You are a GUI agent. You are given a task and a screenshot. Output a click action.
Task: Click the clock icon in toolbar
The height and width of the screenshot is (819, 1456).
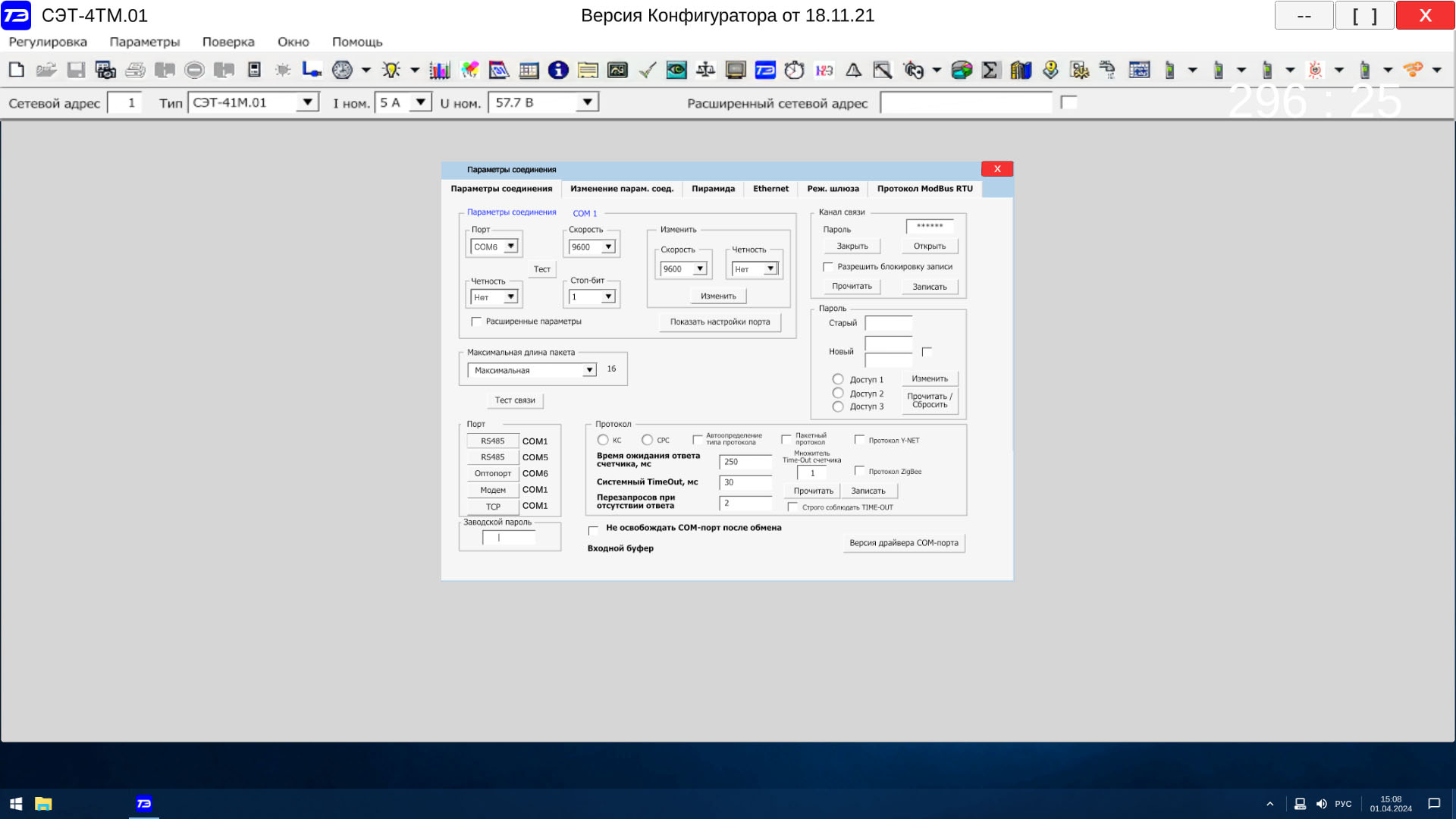[342, 70]
